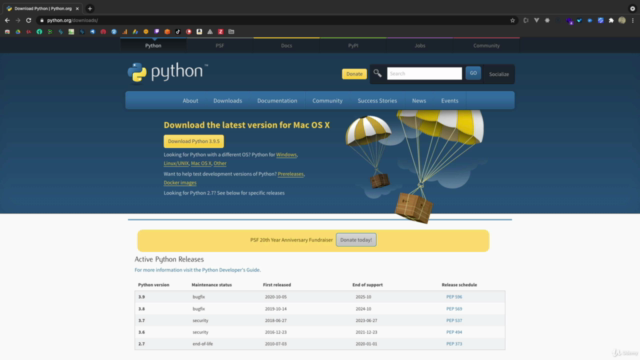Image resolution: width=640 pixels, height=360 pixels.
Task: Follow the Linux/UNIX link
Action: 176,163
